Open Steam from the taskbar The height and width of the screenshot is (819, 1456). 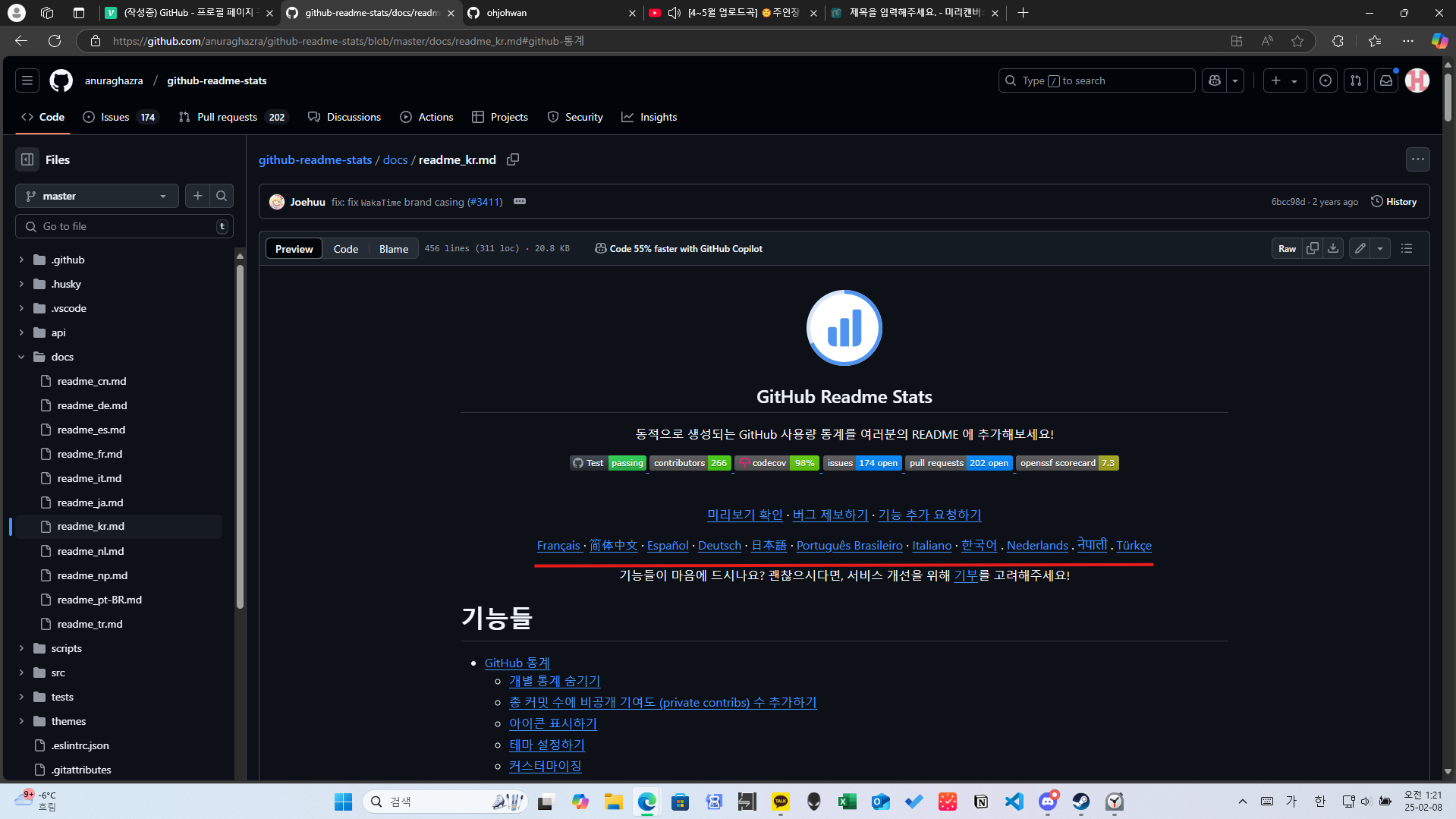coord(1081,802)
